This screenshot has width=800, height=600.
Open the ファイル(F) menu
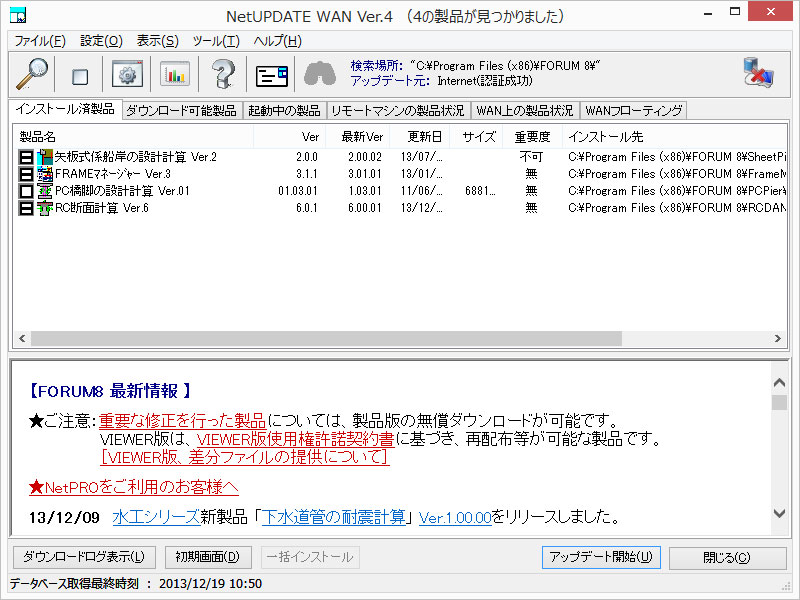[x=40, y=41]
